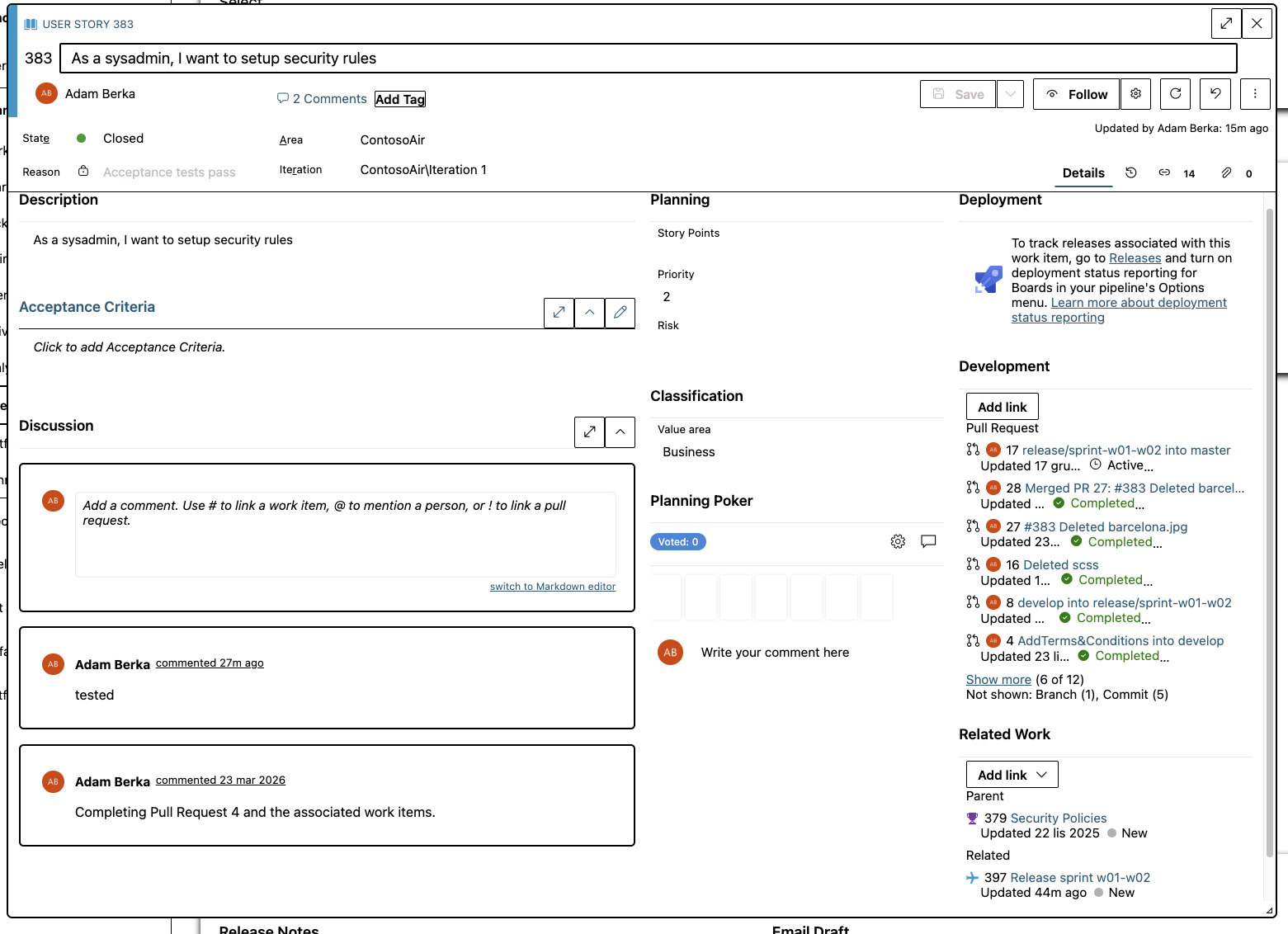
Task: Collapse the Discussion section
Action: (x=620, y=432)
